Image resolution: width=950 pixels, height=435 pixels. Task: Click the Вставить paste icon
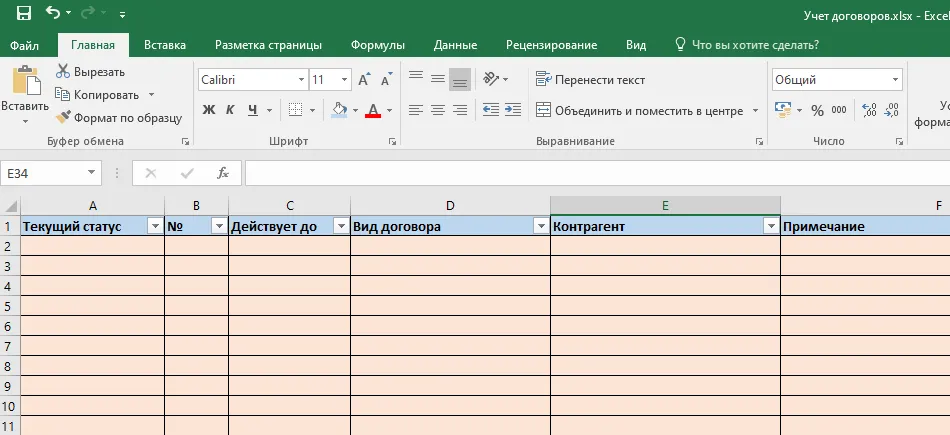tap(25, 80)
